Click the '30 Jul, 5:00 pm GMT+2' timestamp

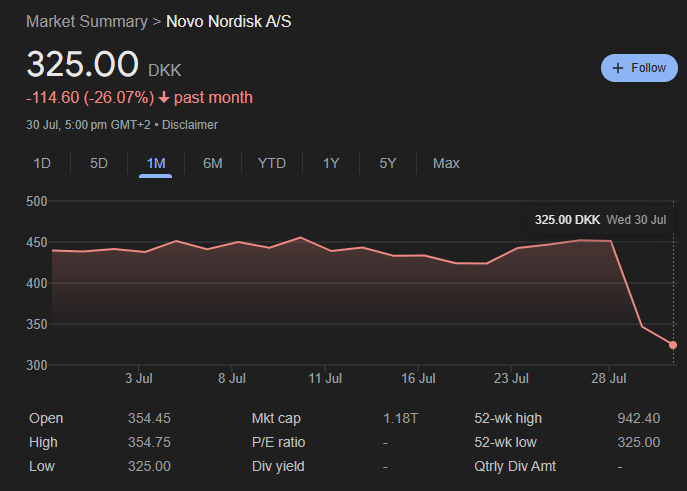tap(88, 125)
